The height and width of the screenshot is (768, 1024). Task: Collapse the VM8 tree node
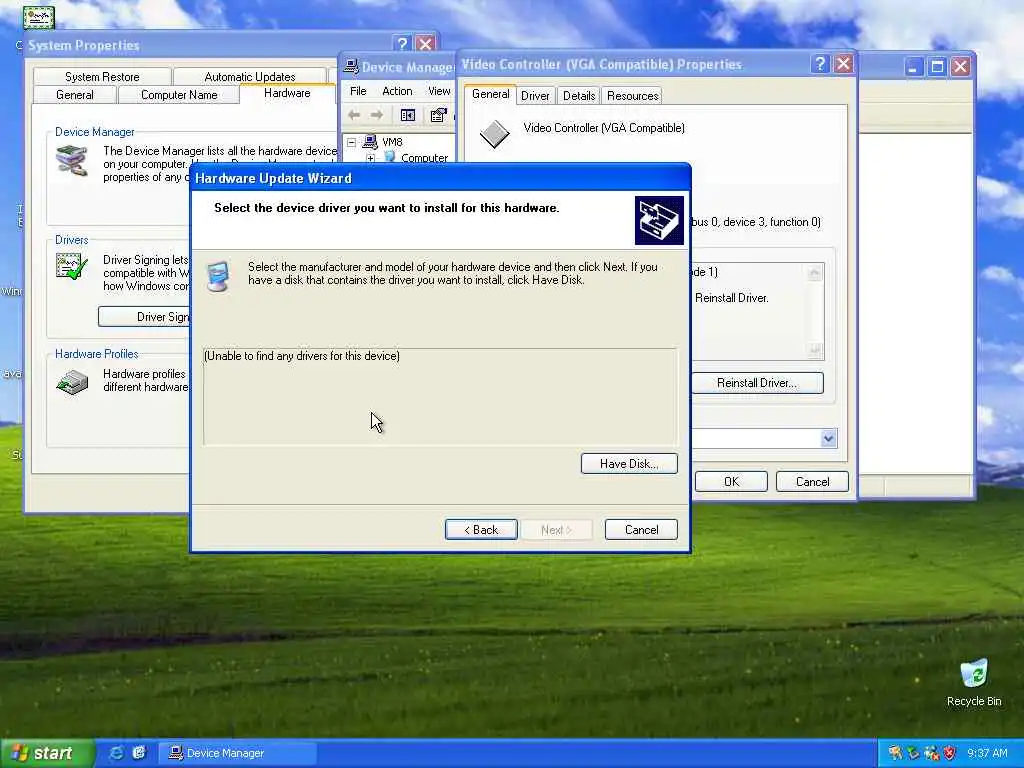click(x=351, y=142)
